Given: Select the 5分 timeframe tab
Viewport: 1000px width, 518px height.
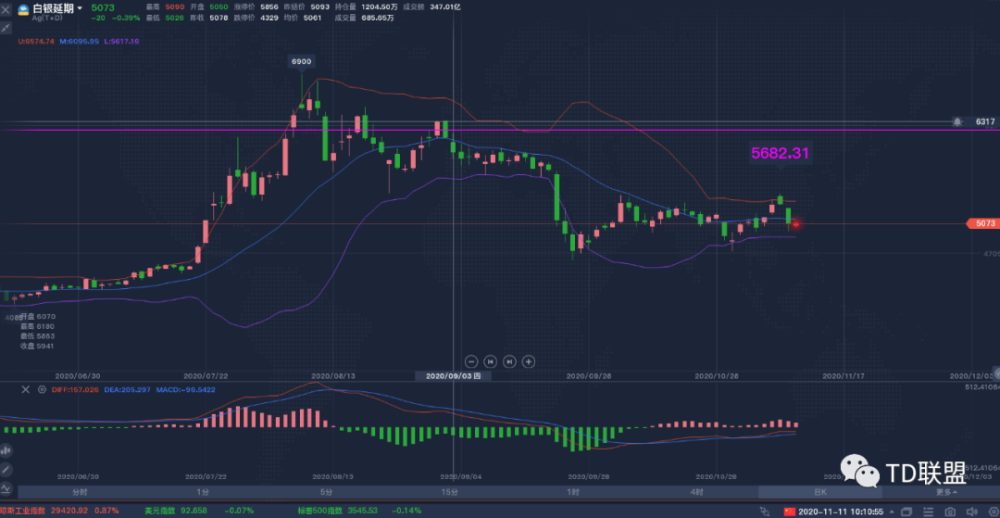Looking at the screenshot, I should click(326, 492).
